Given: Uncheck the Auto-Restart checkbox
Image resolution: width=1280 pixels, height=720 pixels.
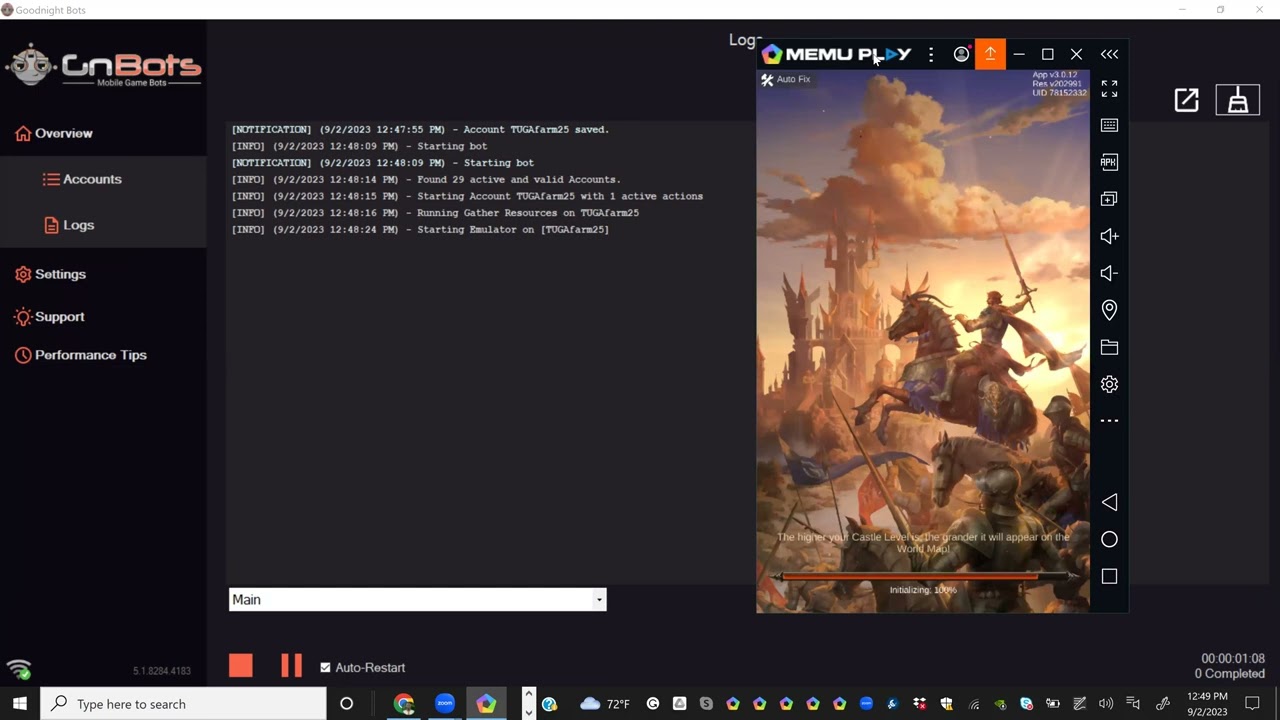Looking at the screenshot, I should coord(325,667).
